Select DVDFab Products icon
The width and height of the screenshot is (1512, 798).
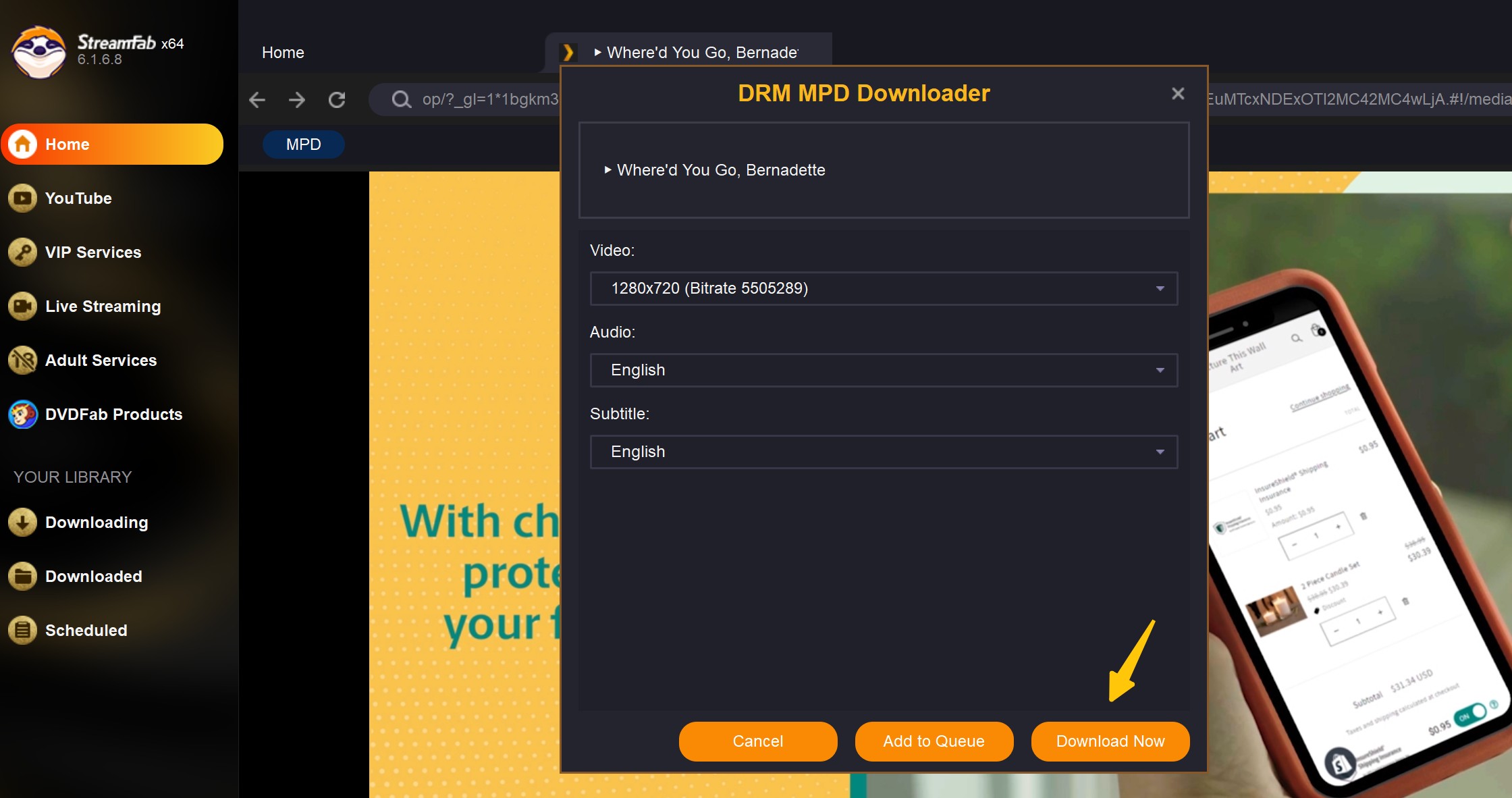point(24,414)
